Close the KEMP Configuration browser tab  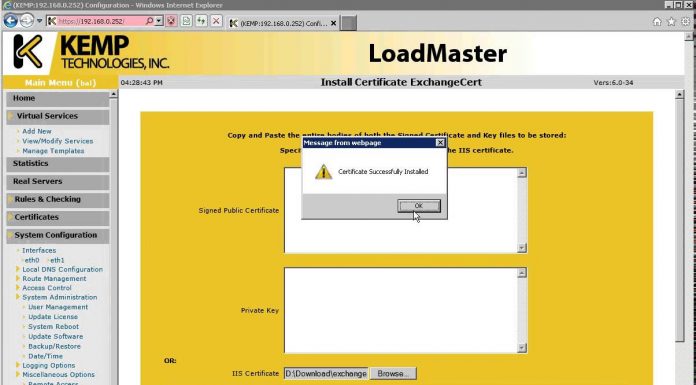pyautogui.click(x=333, y=23)
